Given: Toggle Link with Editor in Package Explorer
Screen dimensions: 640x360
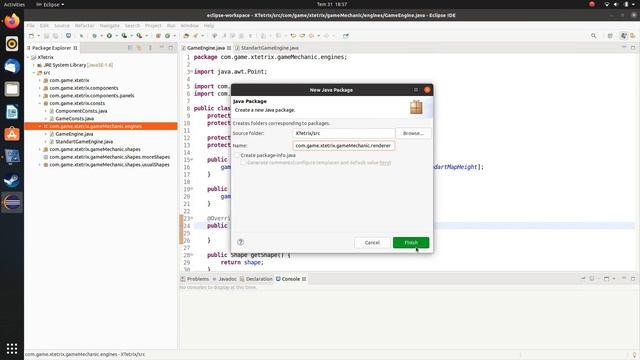Looking at the screenshot, I should pos(139,48).
